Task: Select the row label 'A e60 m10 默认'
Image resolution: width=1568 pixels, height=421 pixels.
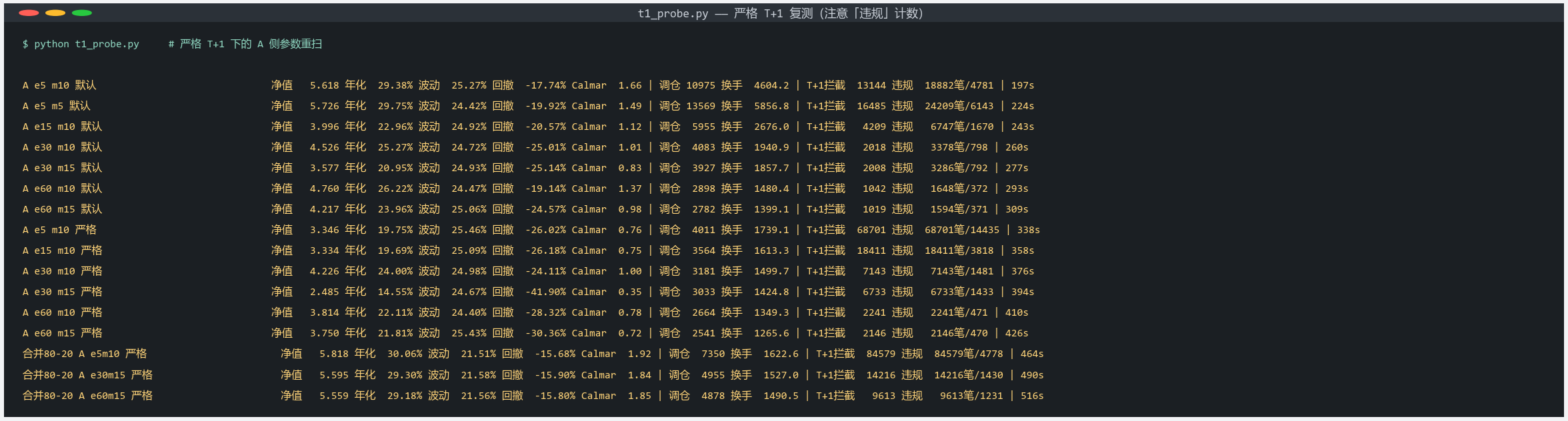Action: [63, 189]
